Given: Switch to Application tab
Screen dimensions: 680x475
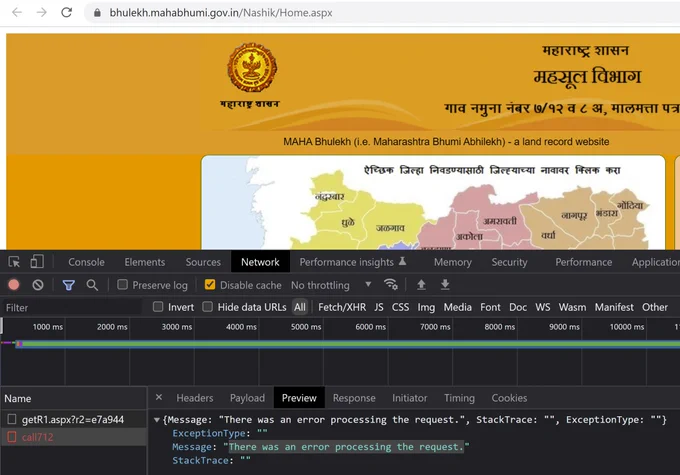Looking at the screenshot, I should 656,262.
